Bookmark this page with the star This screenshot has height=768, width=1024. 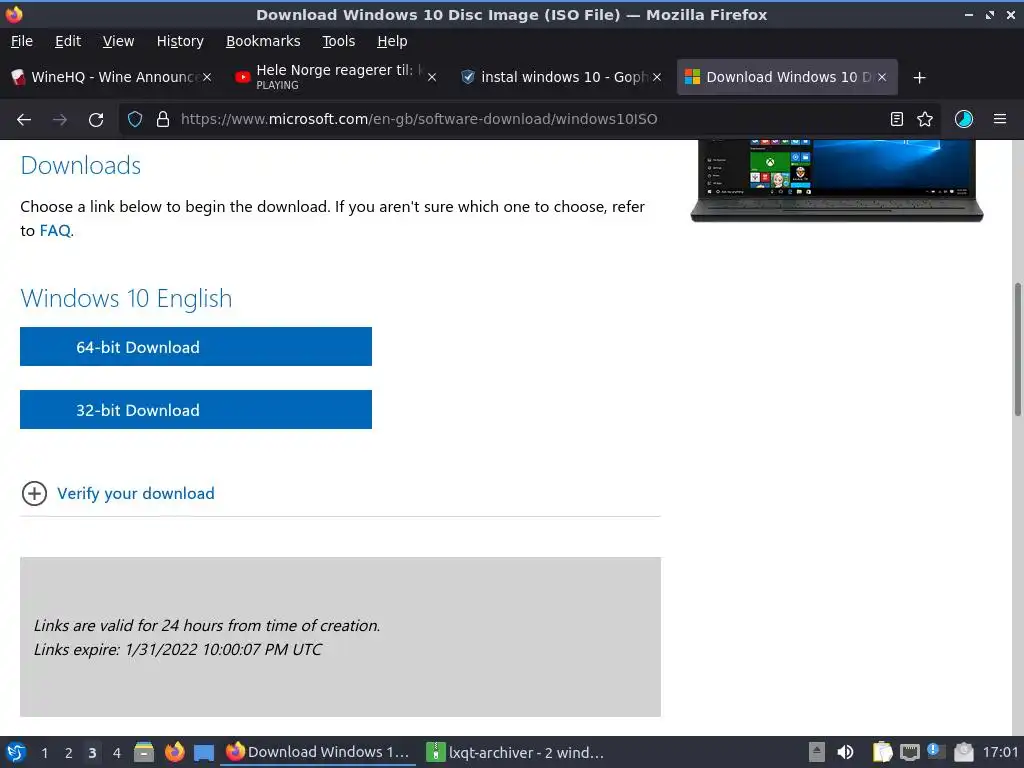[925, 119]
